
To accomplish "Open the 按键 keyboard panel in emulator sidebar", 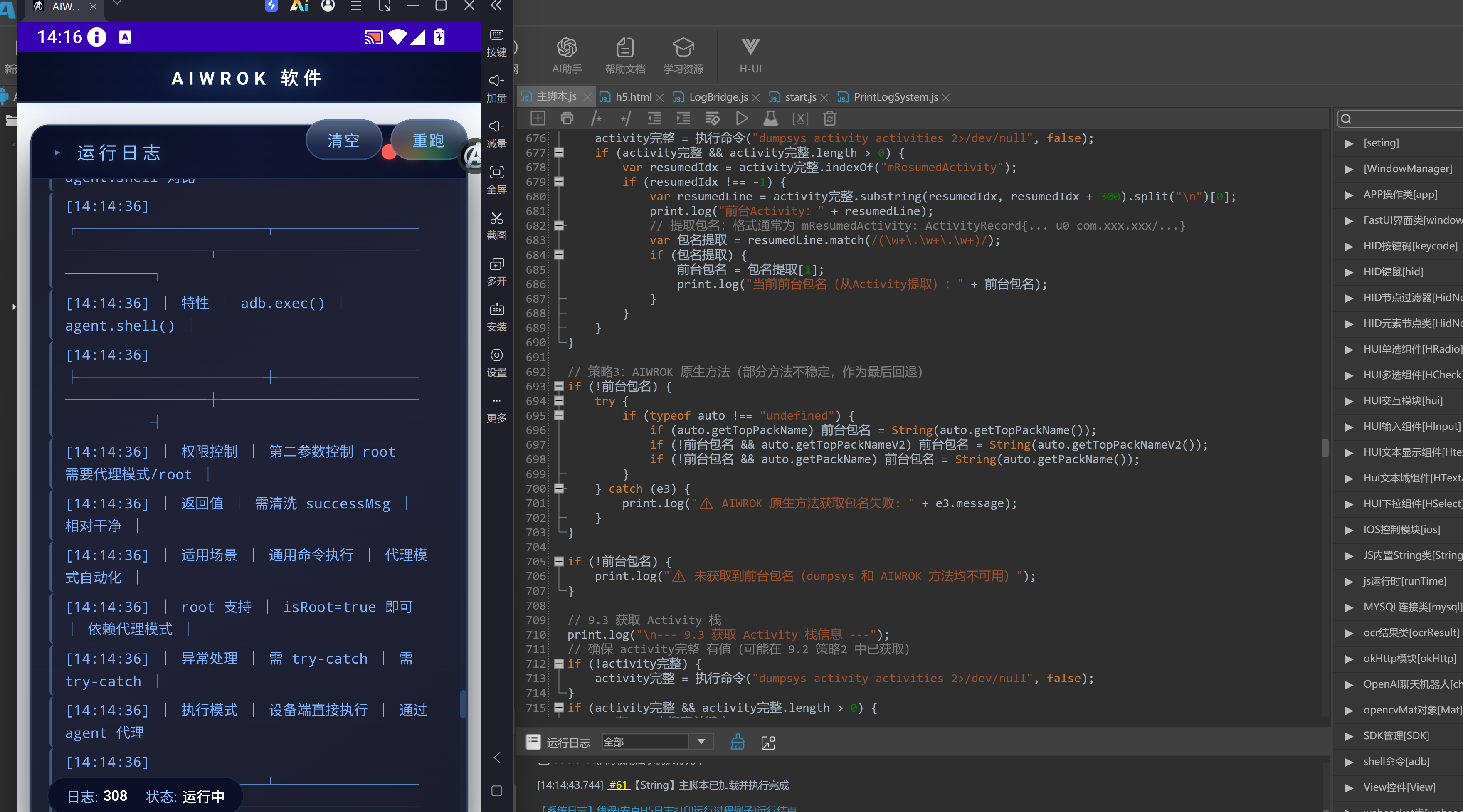I will point(496,42).
